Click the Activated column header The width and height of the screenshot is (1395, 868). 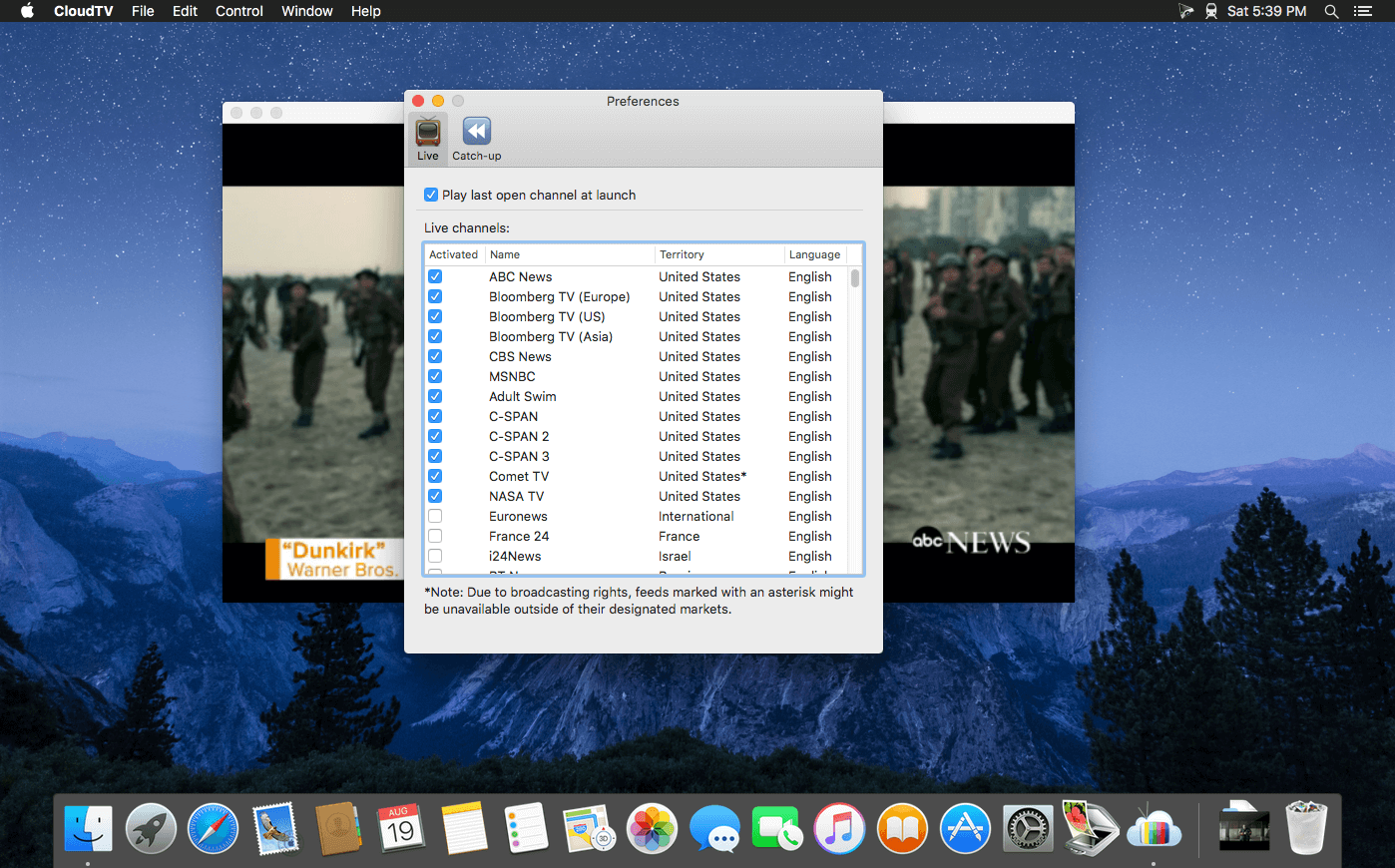click(454, 254)
